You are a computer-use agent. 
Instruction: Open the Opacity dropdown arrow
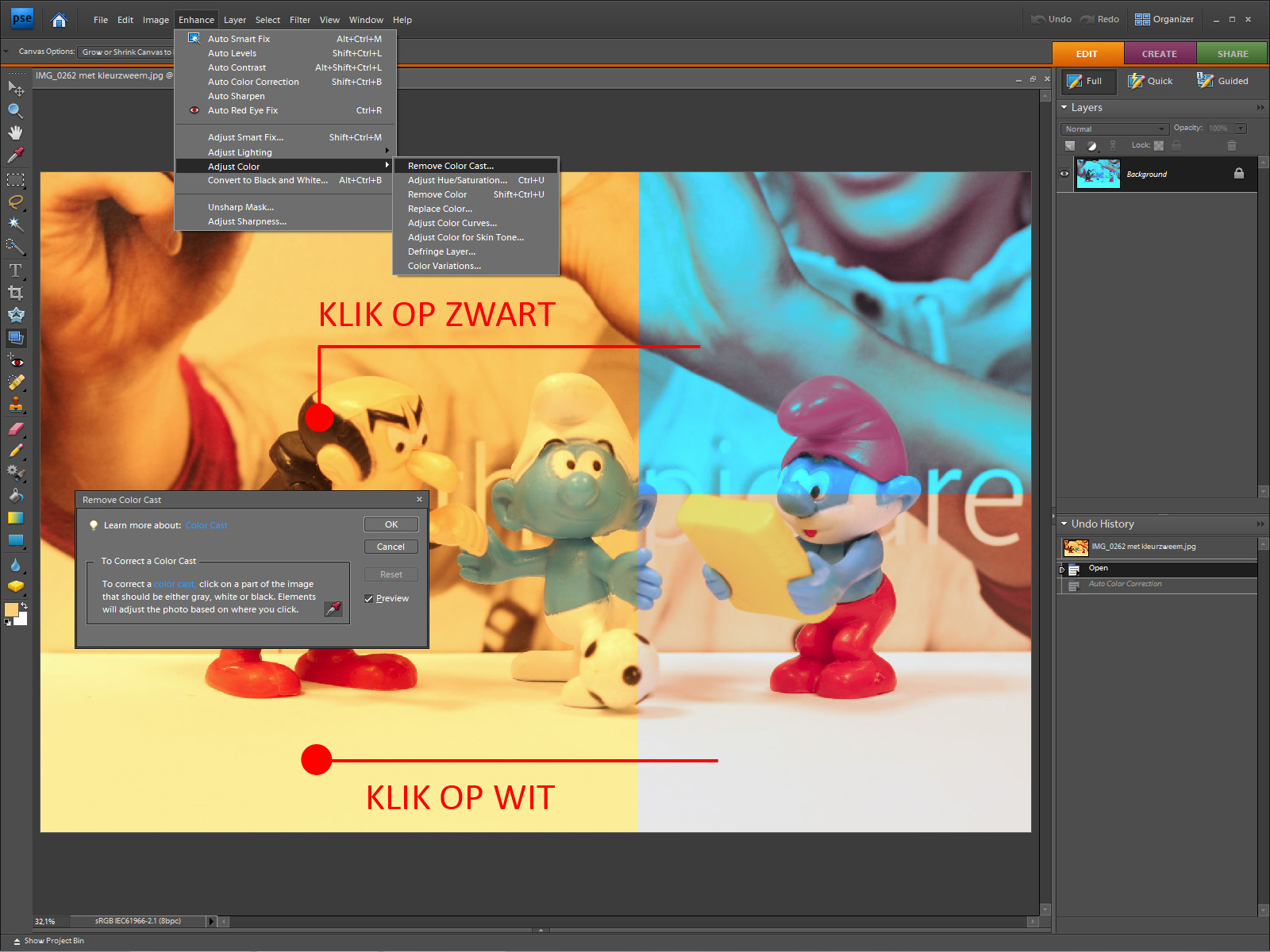coord(1241,129)
